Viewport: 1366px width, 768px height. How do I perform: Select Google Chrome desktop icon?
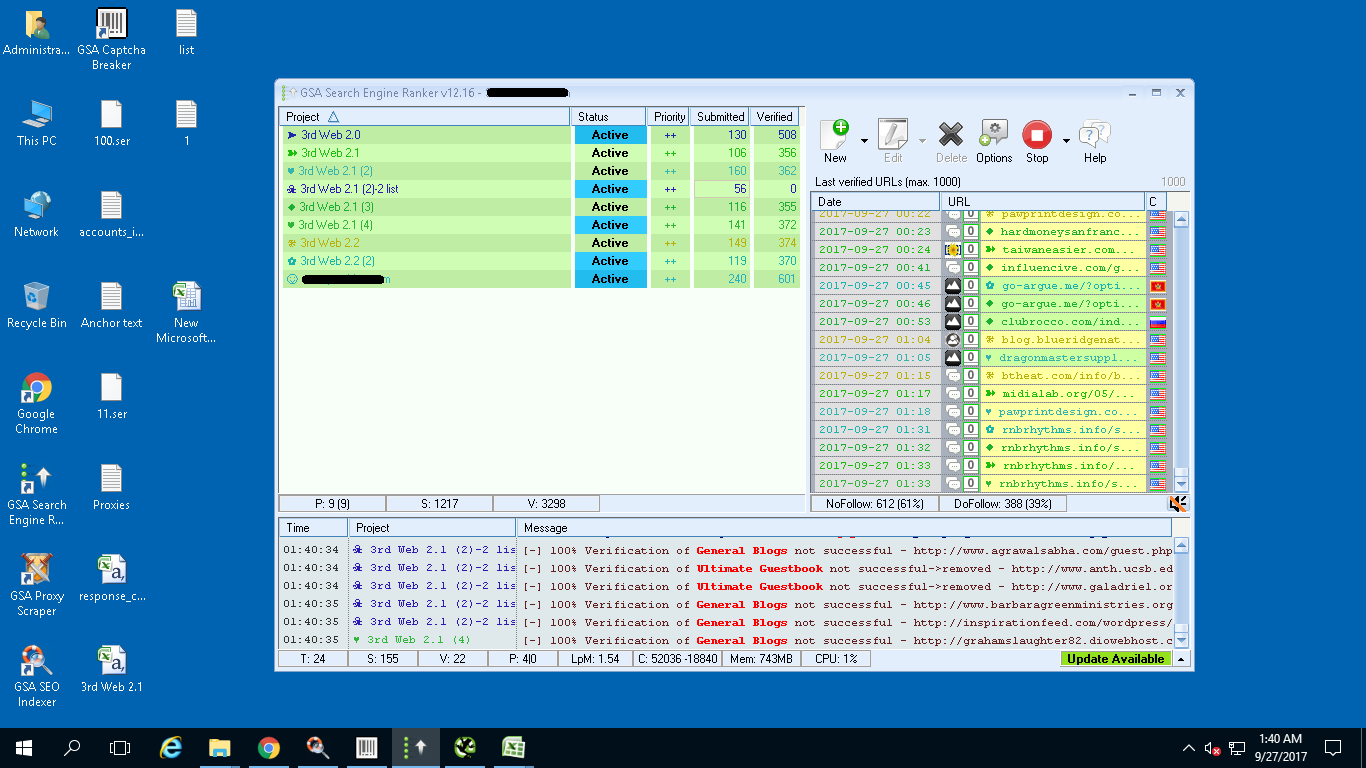pos(37,403)
